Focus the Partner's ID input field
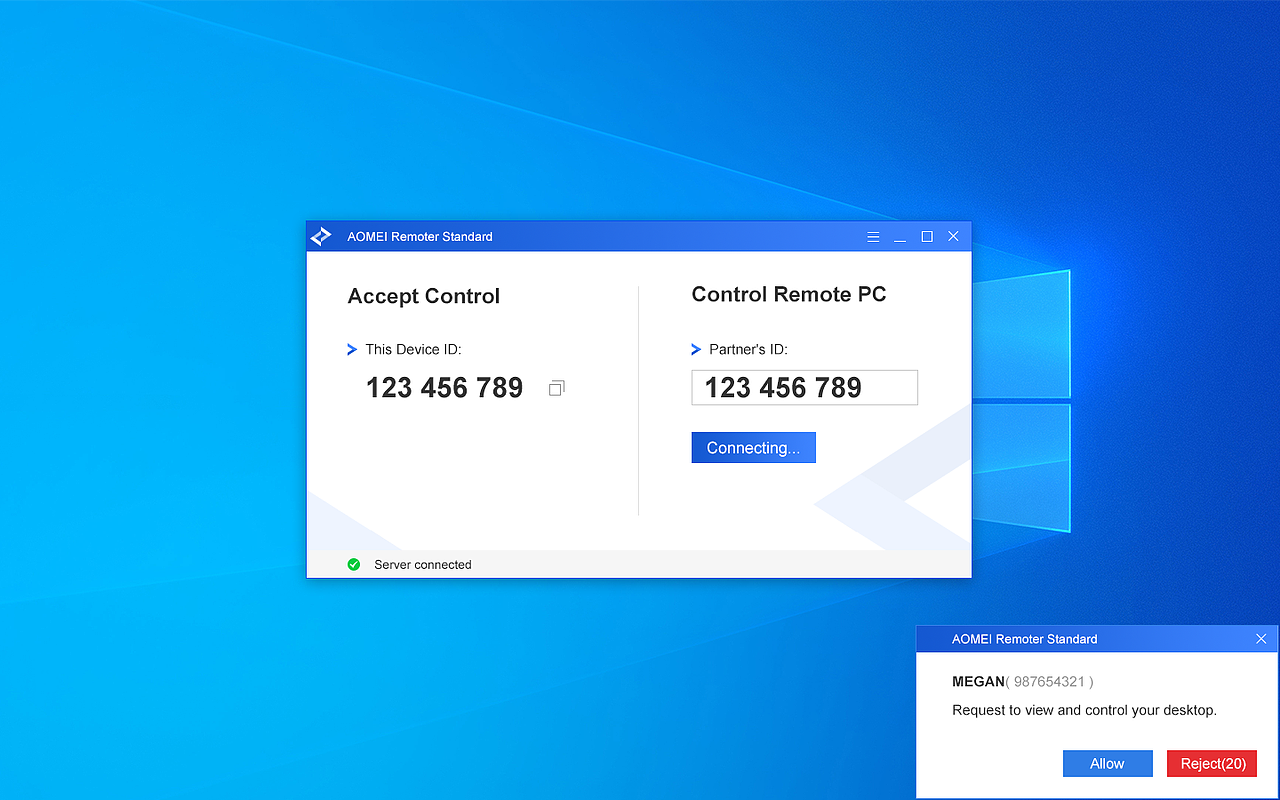The image size is (1280, 800). 804,388
